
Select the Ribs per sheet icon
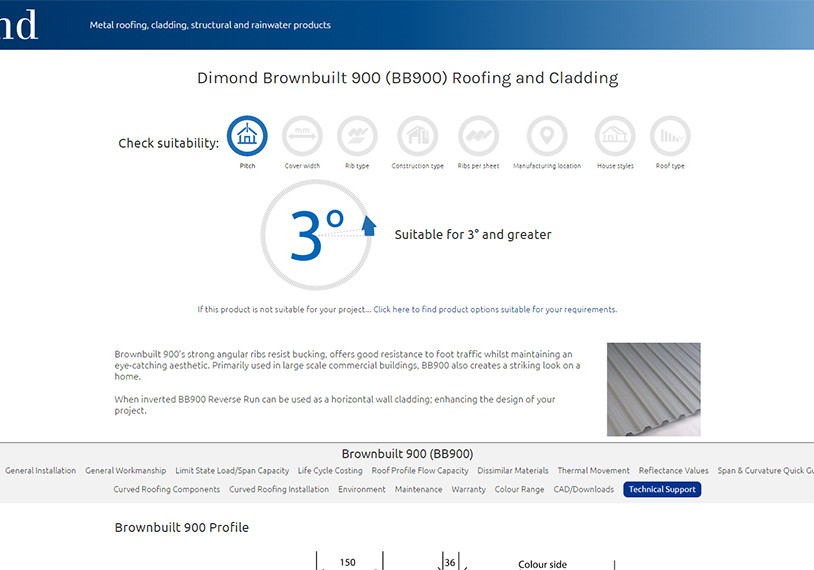(x=479, y=136)
